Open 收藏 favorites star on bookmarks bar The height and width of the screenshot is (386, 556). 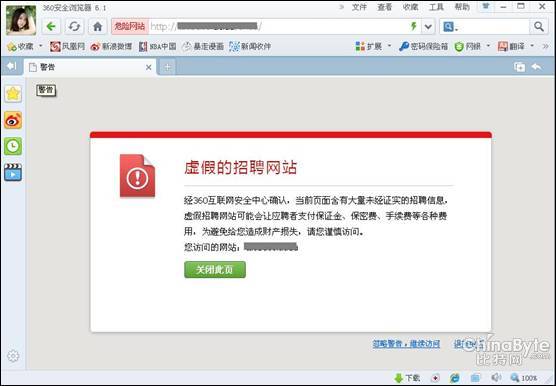point(20,46)
